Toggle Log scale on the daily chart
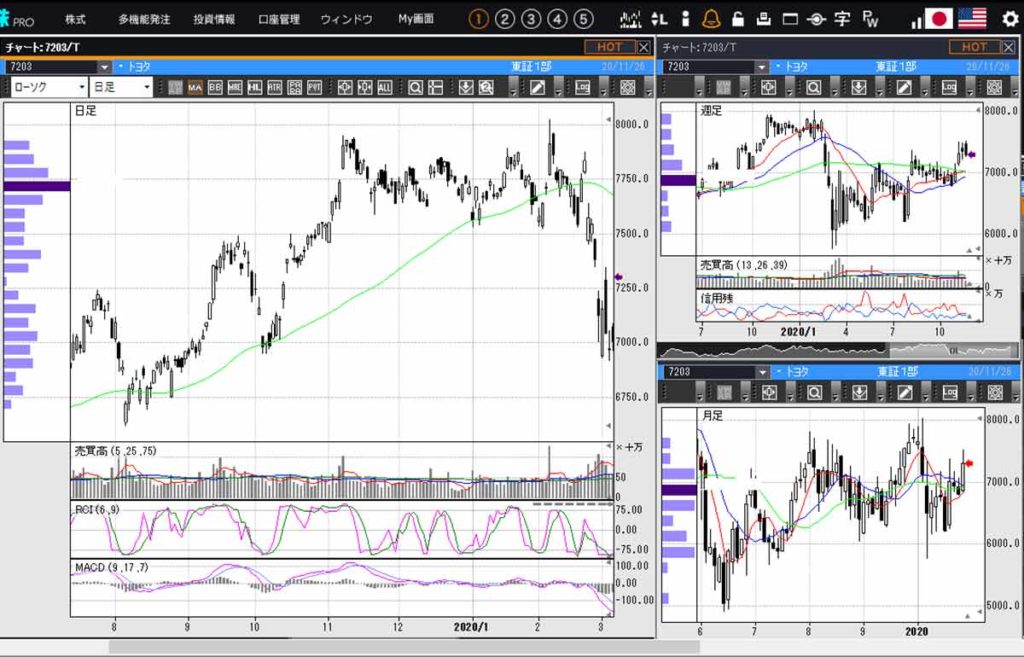The image size is (1024, 657). 582,87
